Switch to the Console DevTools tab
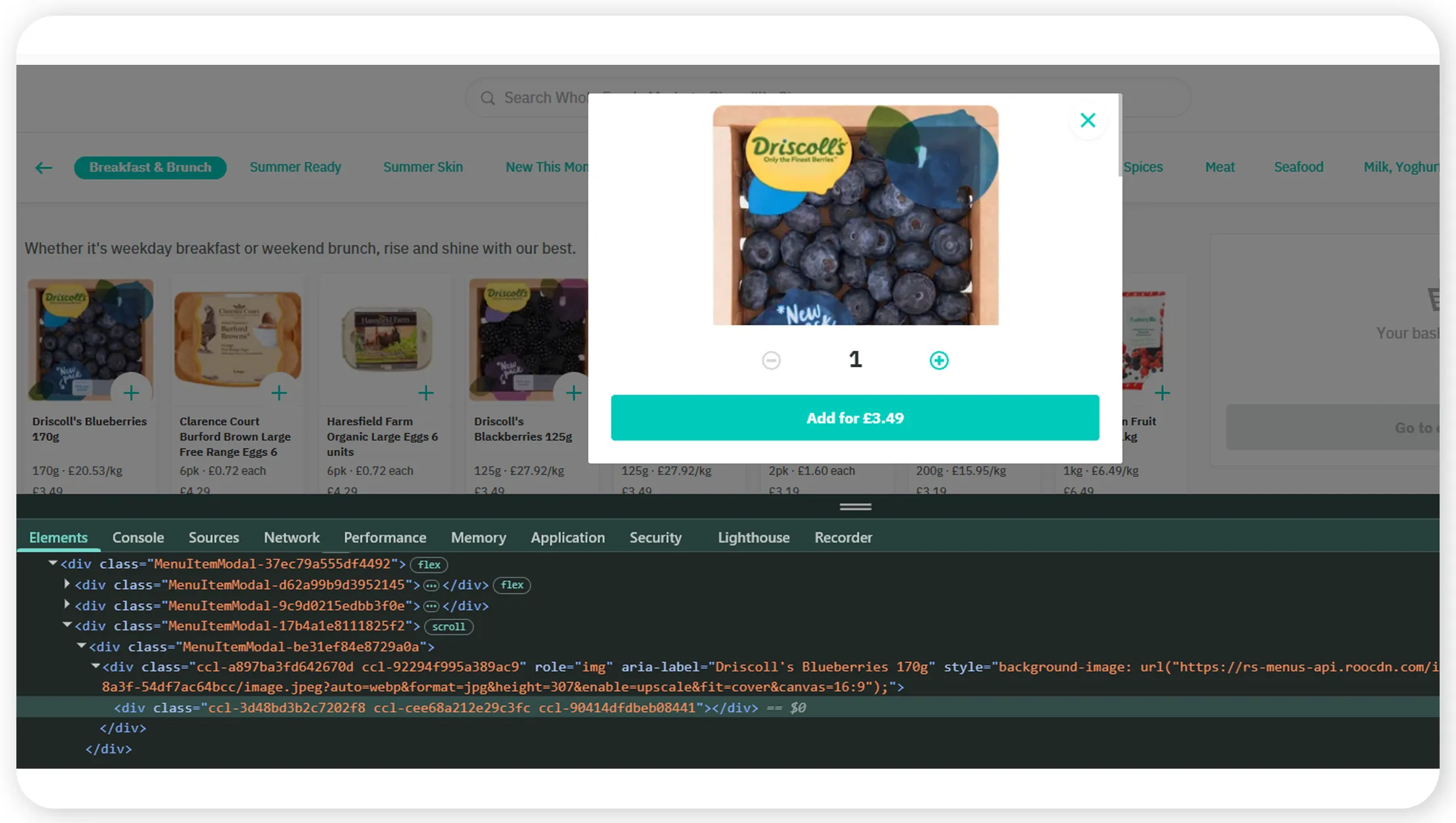This screenshot has height=823, width=1456. point(138,538)
